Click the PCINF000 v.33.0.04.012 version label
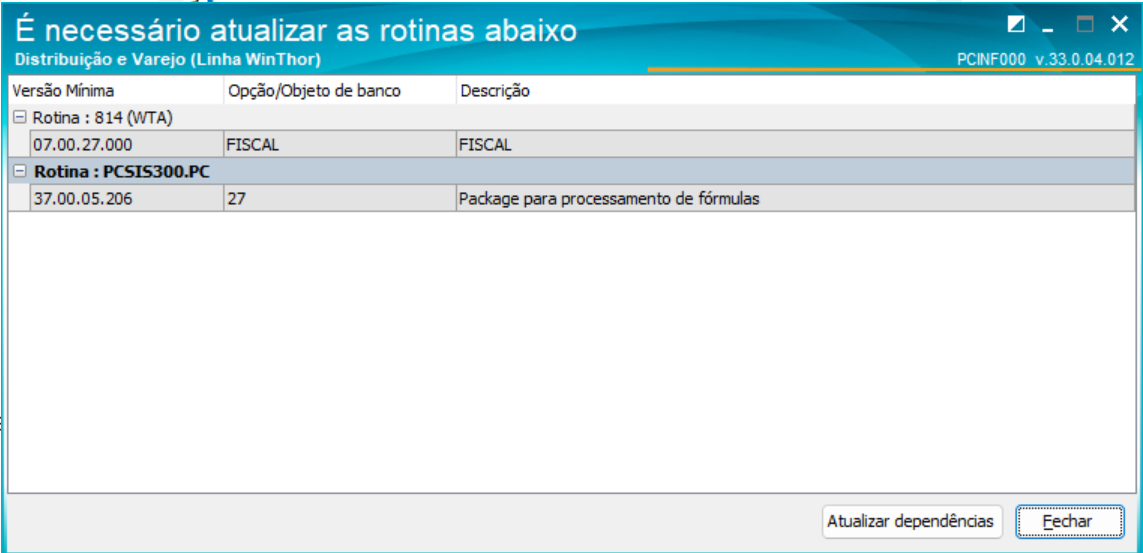The width and height of the screenshot is (1143, 553). tap(1044, 59)
